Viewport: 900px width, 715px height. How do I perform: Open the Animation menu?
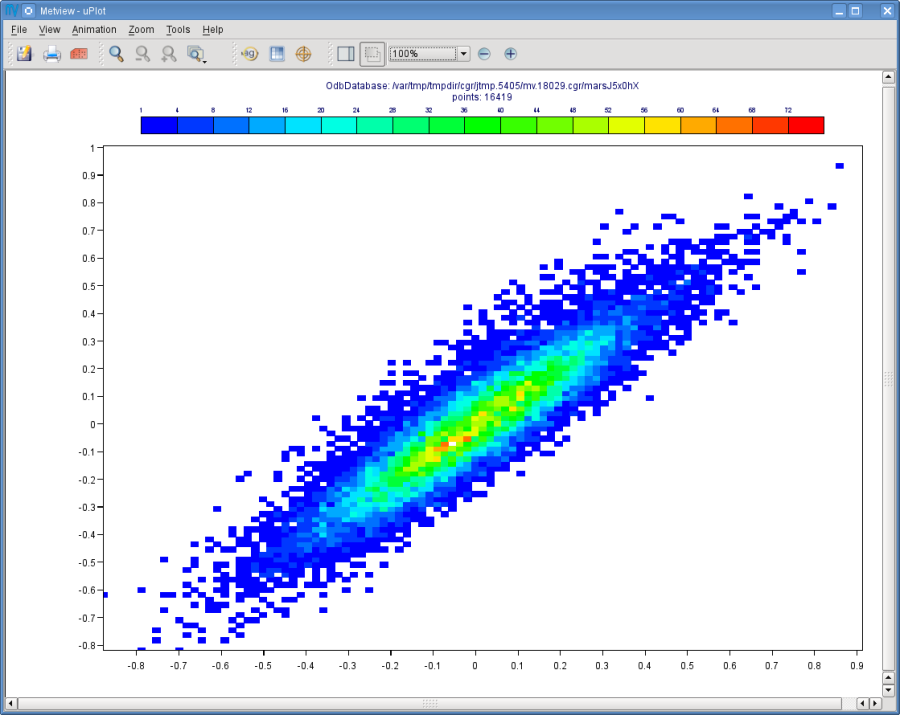click(x=94, y=29)
